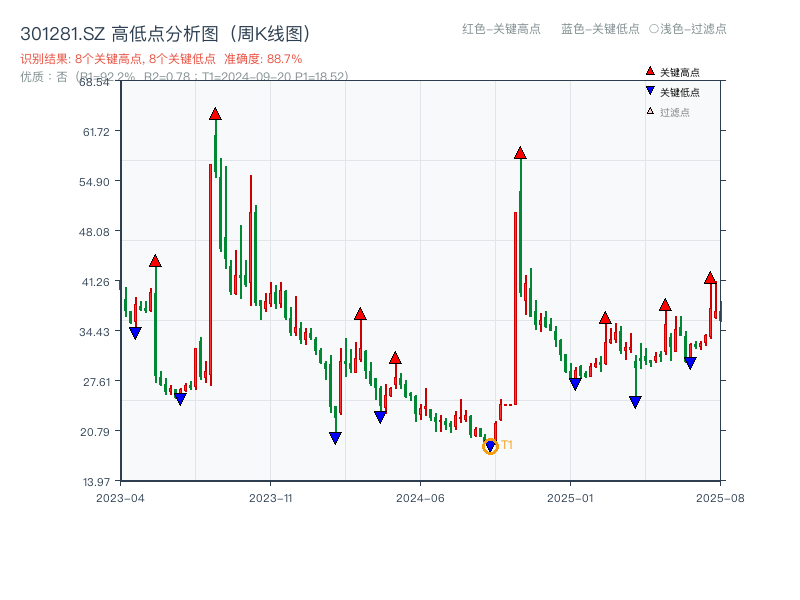Click the T1 annotation label on the chart
Viewport: 800px width, 600px height.
point(507,445)
